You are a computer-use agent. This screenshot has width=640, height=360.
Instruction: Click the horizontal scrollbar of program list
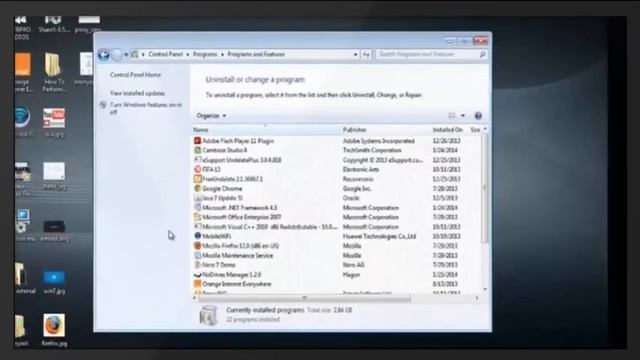click(304, 298)
